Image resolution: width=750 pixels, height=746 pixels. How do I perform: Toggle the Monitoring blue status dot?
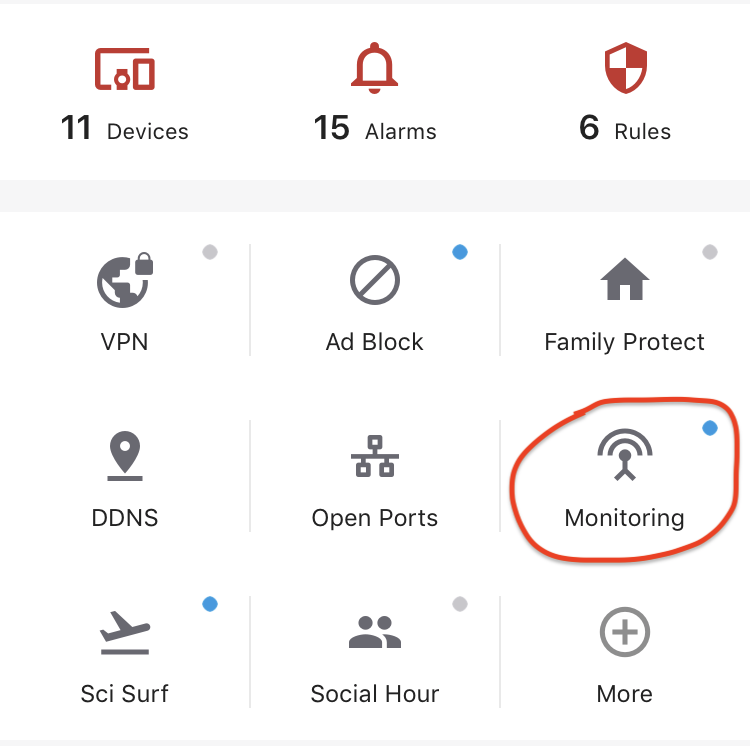[710, 428]
